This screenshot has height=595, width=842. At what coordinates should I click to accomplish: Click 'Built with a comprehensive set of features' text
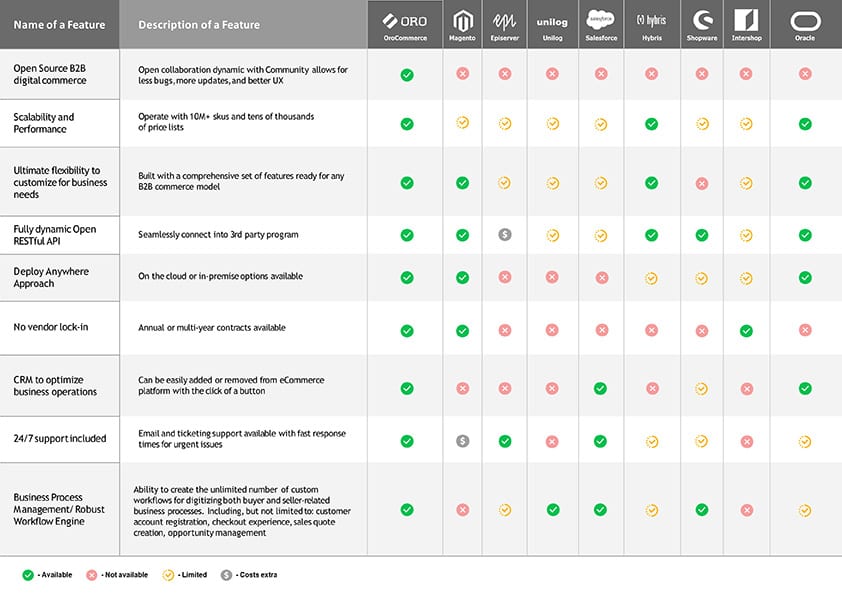click(x=241, y=181)
